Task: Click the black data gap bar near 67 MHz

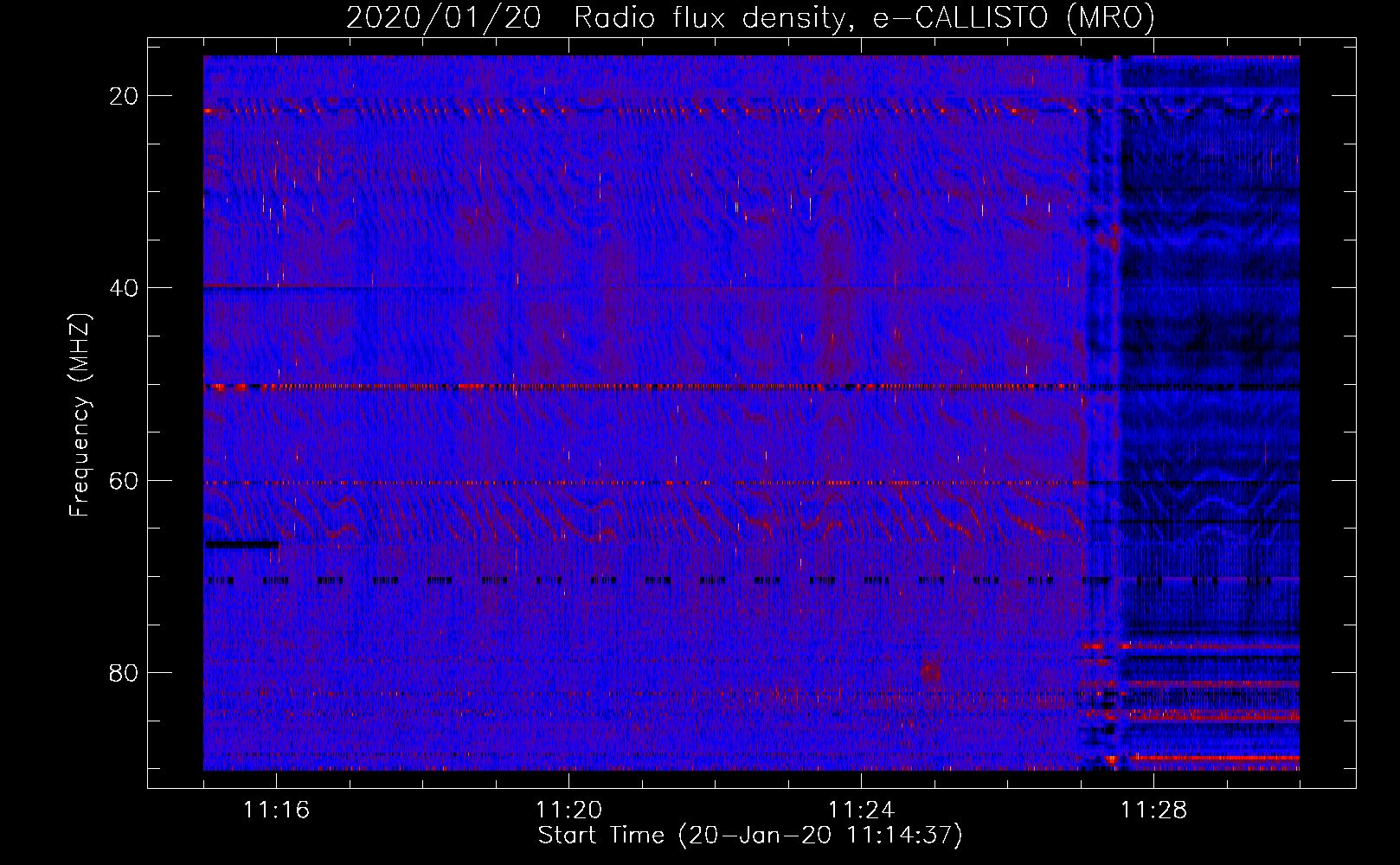Action: tap(241, 545)
